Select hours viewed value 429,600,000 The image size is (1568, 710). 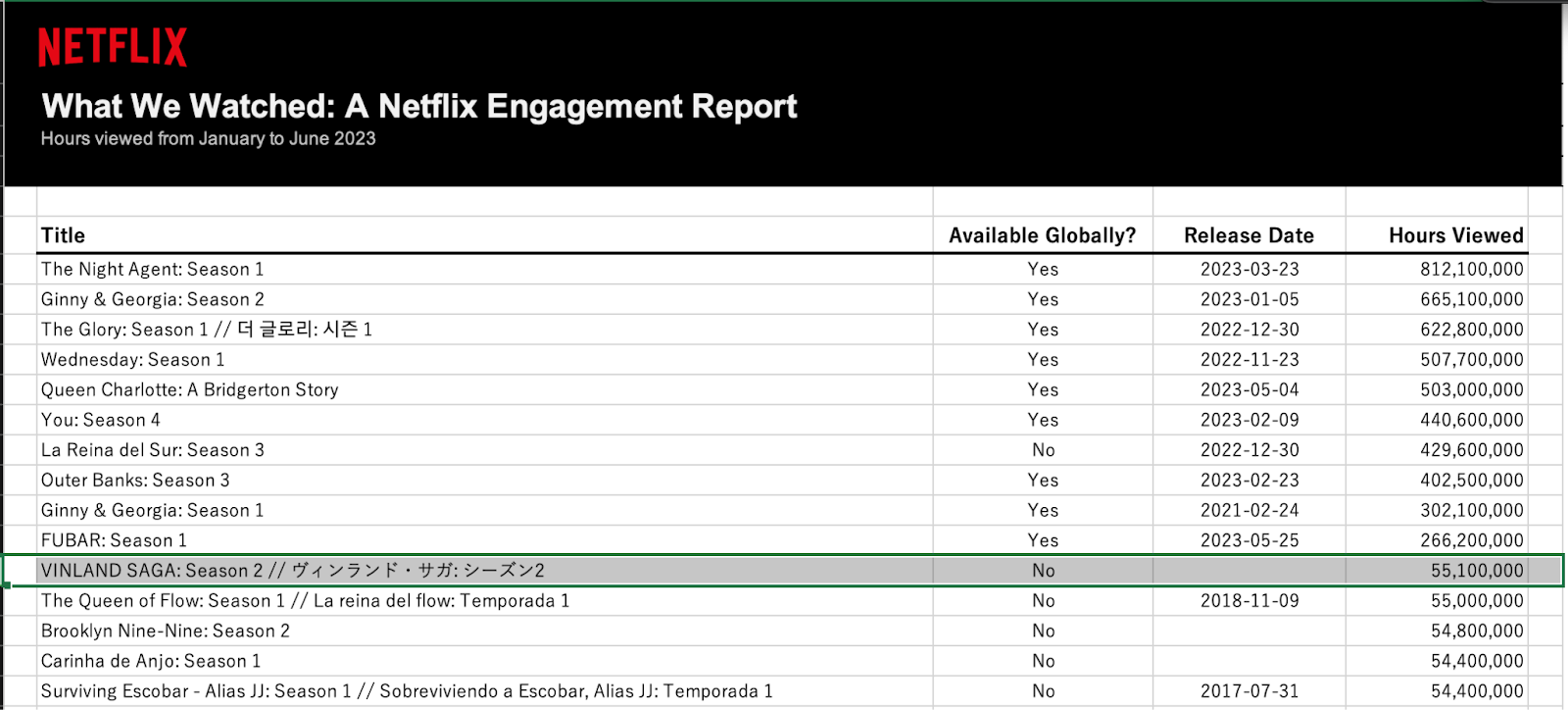pyautogui.click(x=1437, y=450)
